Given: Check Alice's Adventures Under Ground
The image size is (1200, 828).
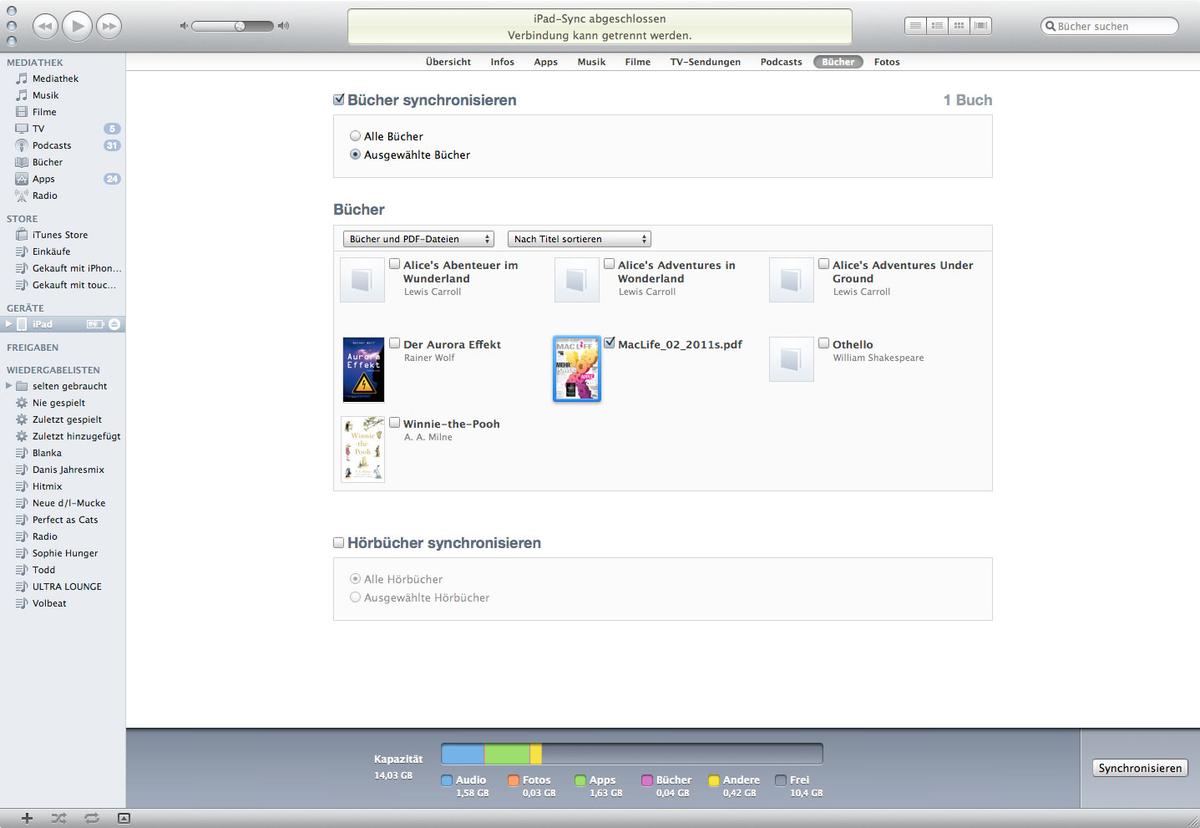Looking at the screenshot, I should click(824, 264).
